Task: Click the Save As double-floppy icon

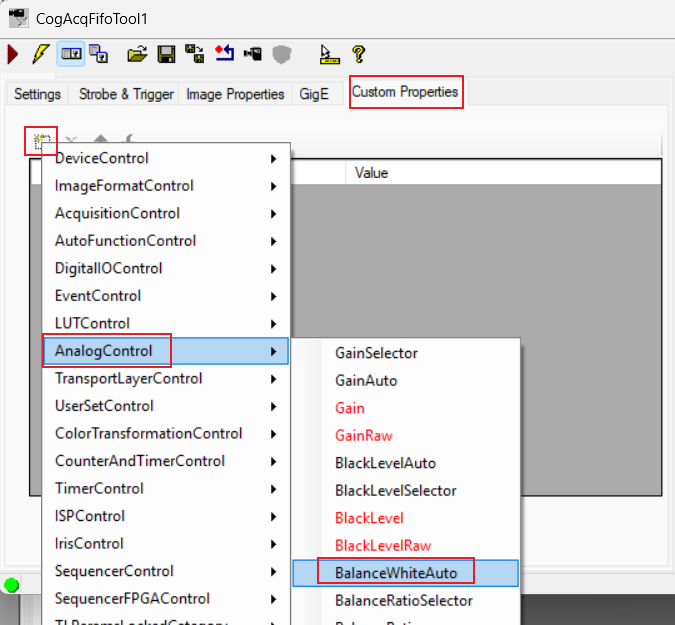Action: (x=195, y=54)
